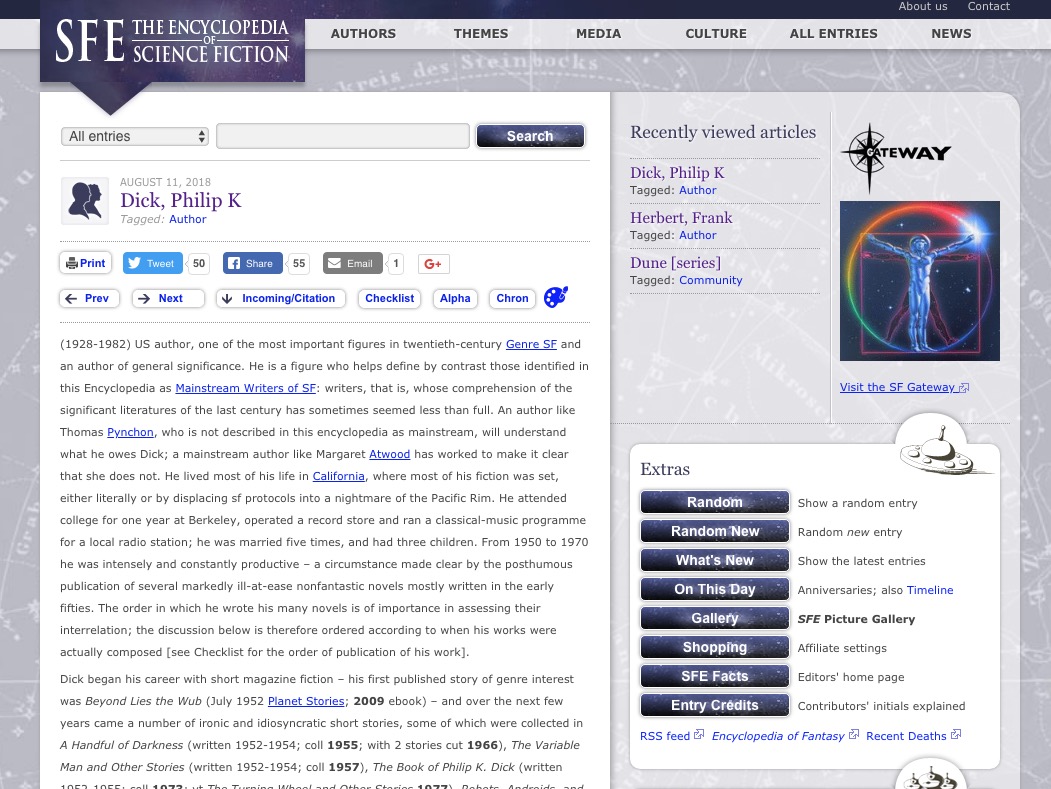Click the Random button in Extras
Image resolution: width=1051 pixels, height=789 pixels.
(x=715, y=502)
